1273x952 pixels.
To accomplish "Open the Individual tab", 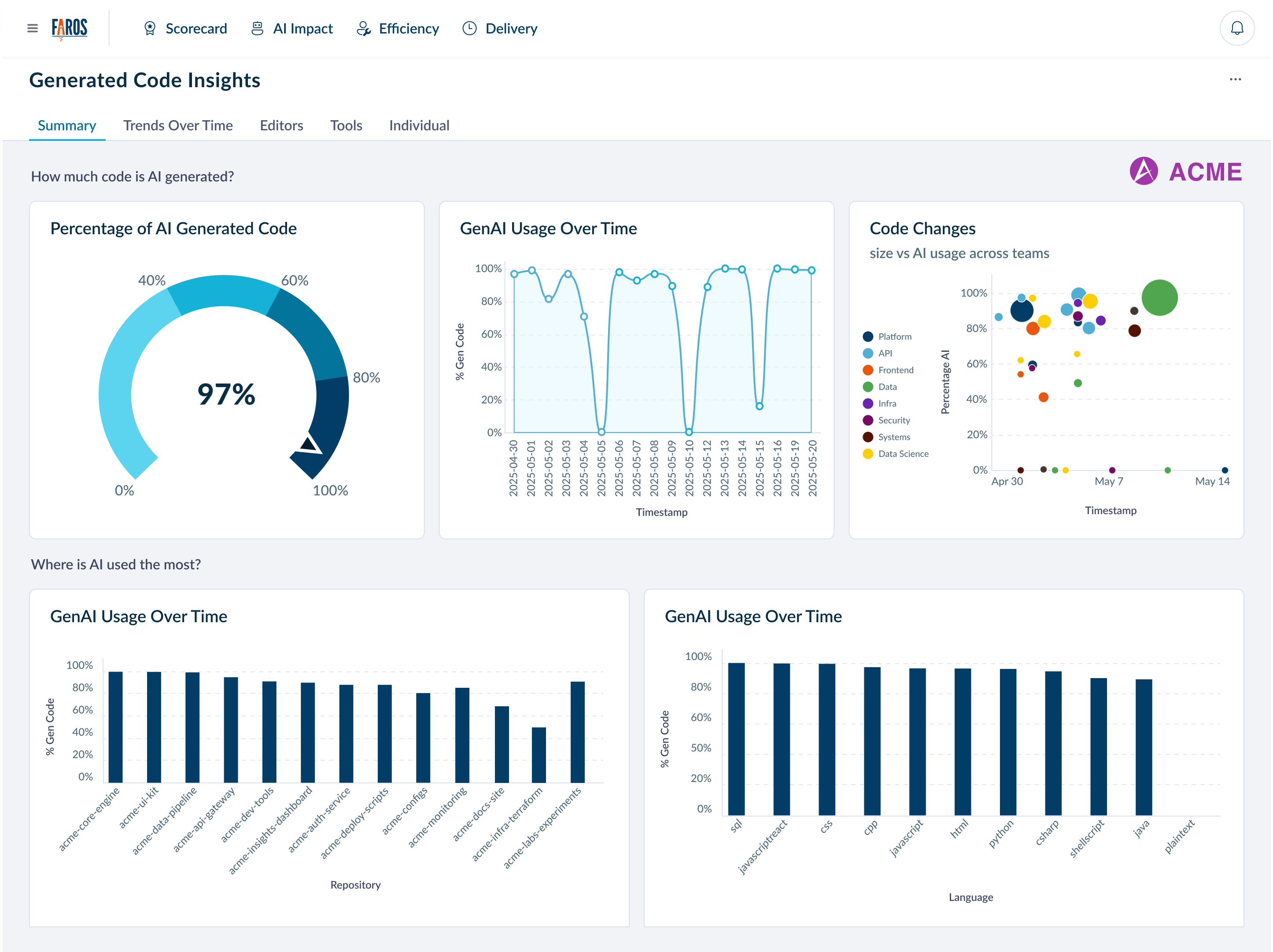I will coord(419,125).
